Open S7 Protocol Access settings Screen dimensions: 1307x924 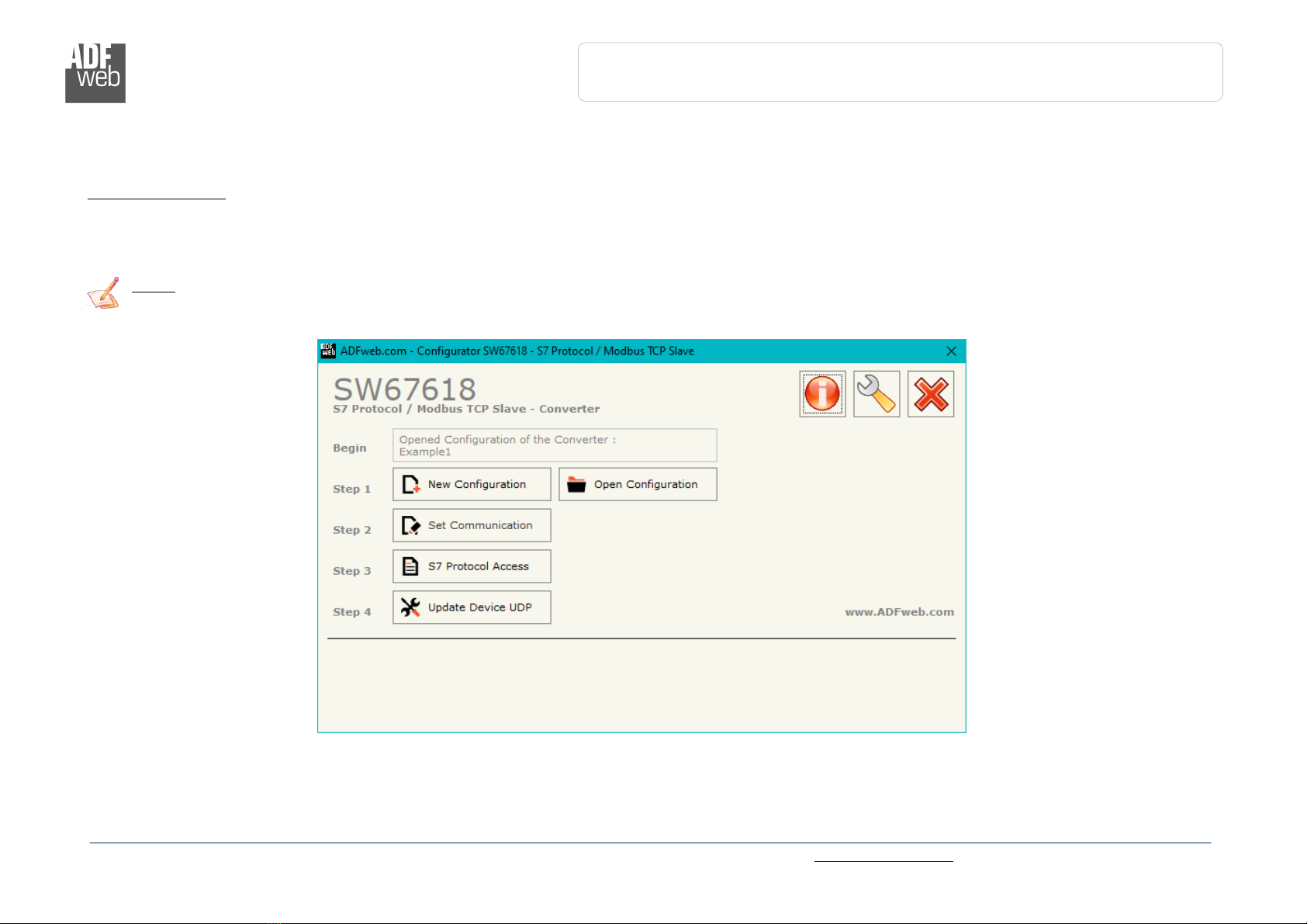coord(472,566)
